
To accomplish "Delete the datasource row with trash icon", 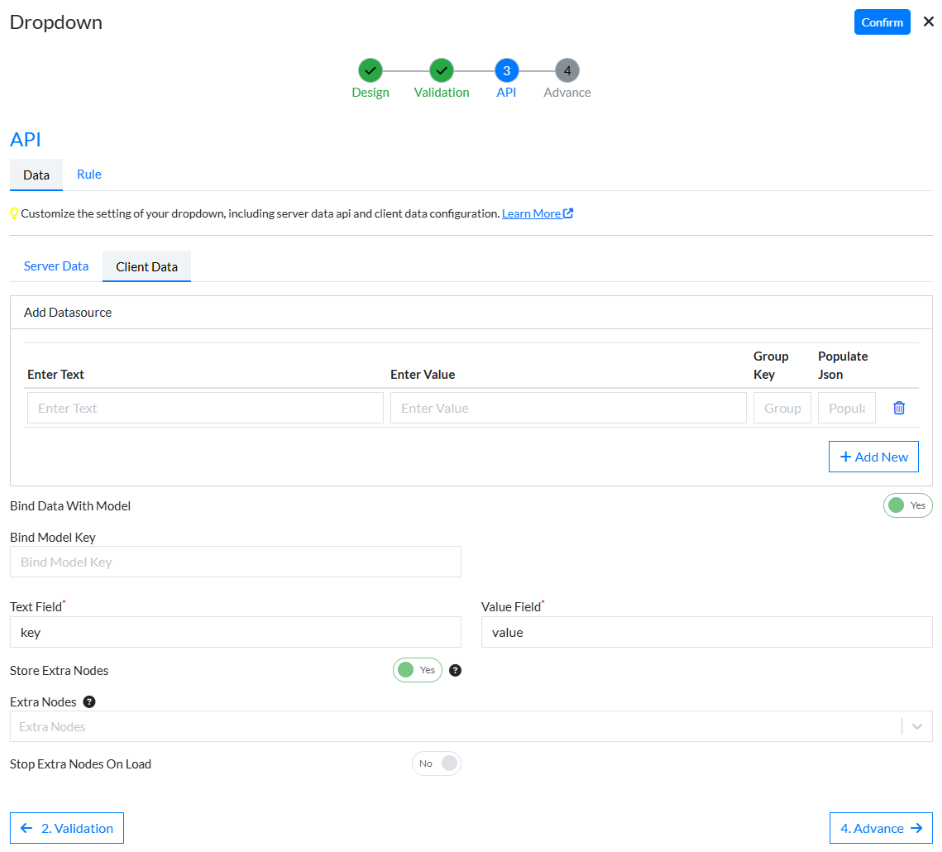I will 898,408.
